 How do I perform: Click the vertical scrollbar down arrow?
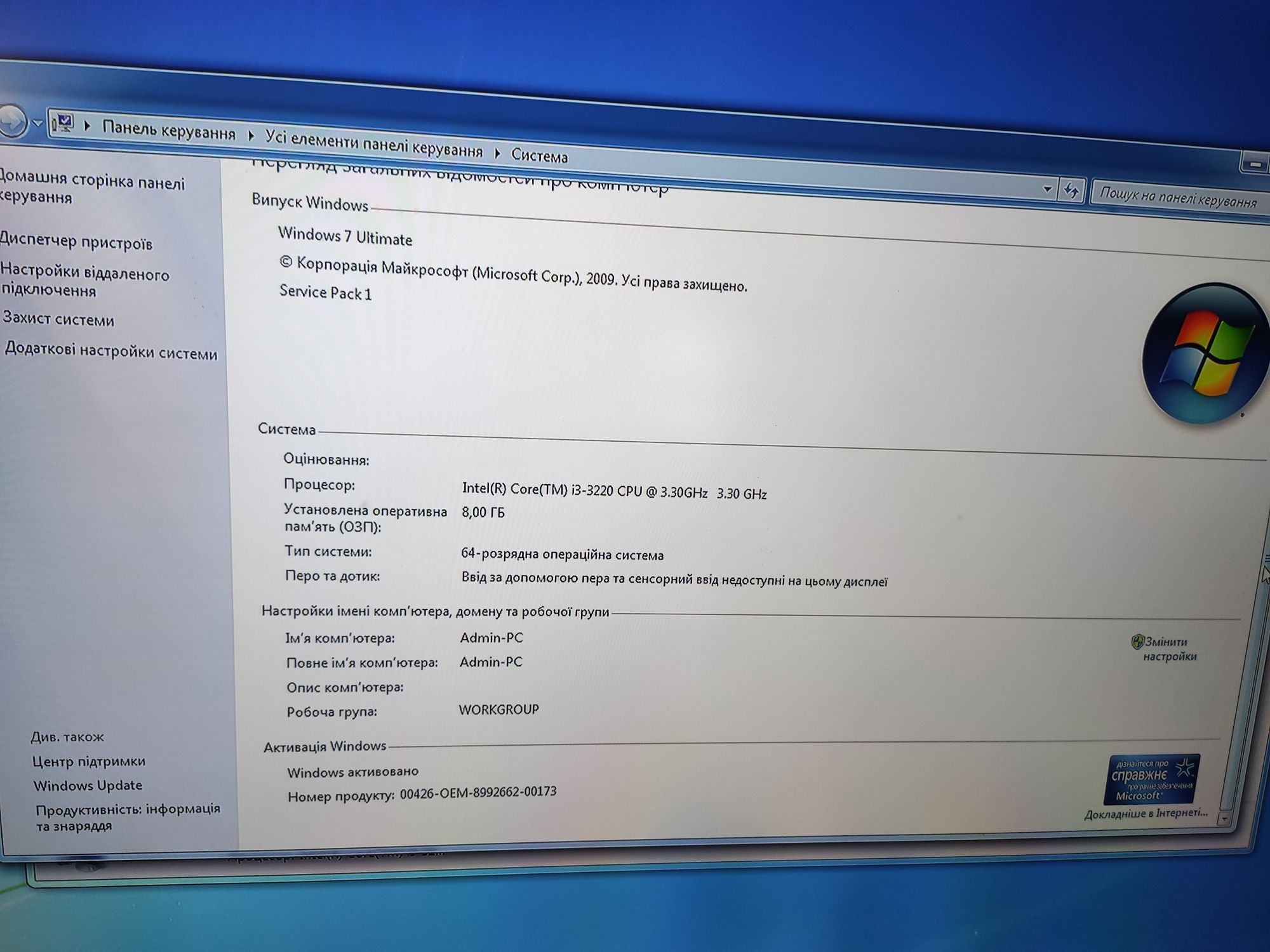coord(1225,819)
